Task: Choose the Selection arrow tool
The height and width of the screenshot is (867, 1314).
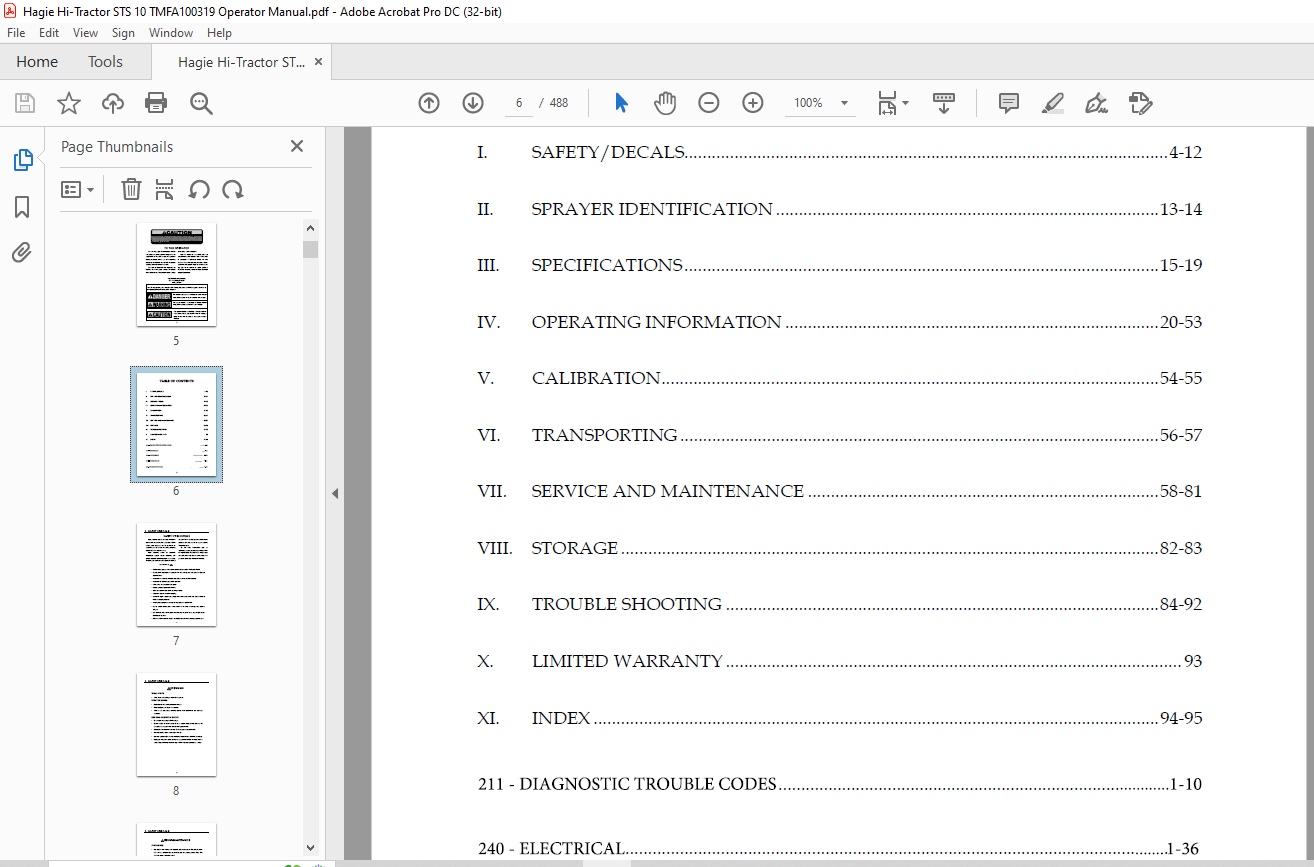Action: (x=621, y=103)
